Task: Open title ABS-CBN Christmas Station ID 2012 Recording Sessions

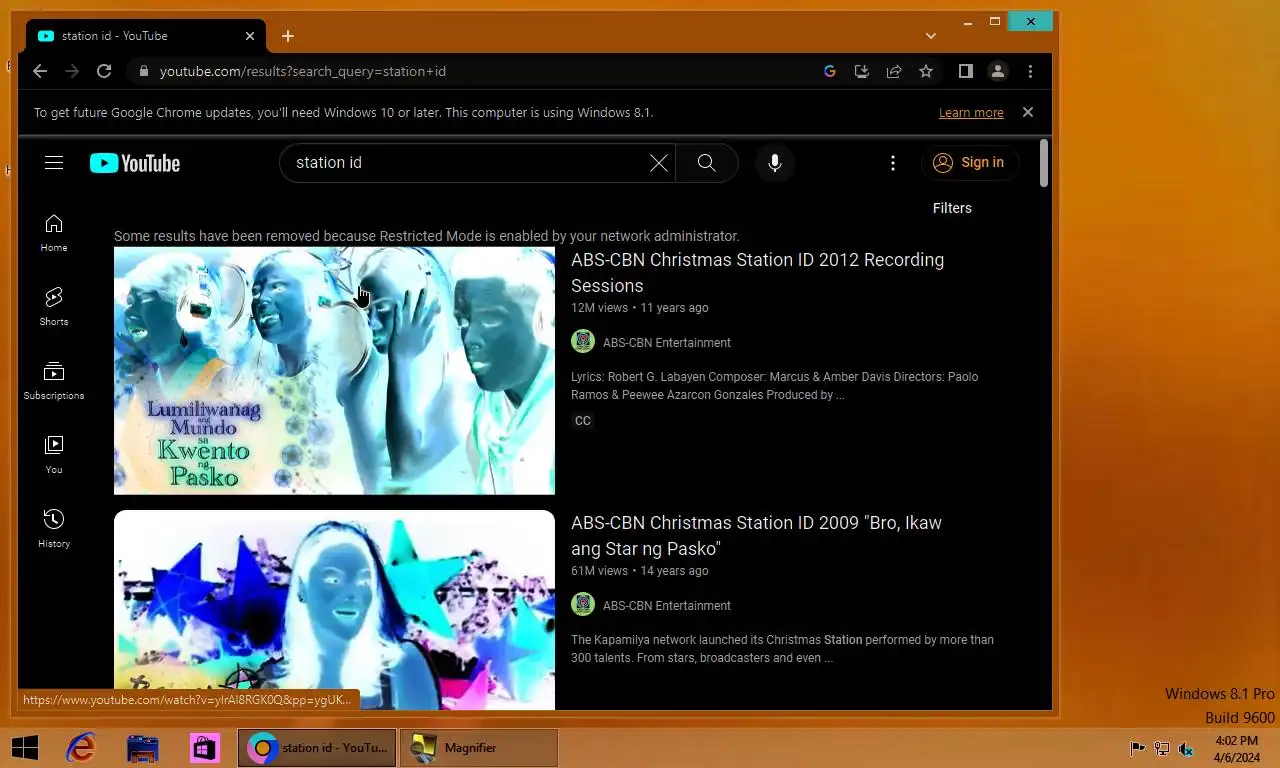Action: [x=757, y=272]
